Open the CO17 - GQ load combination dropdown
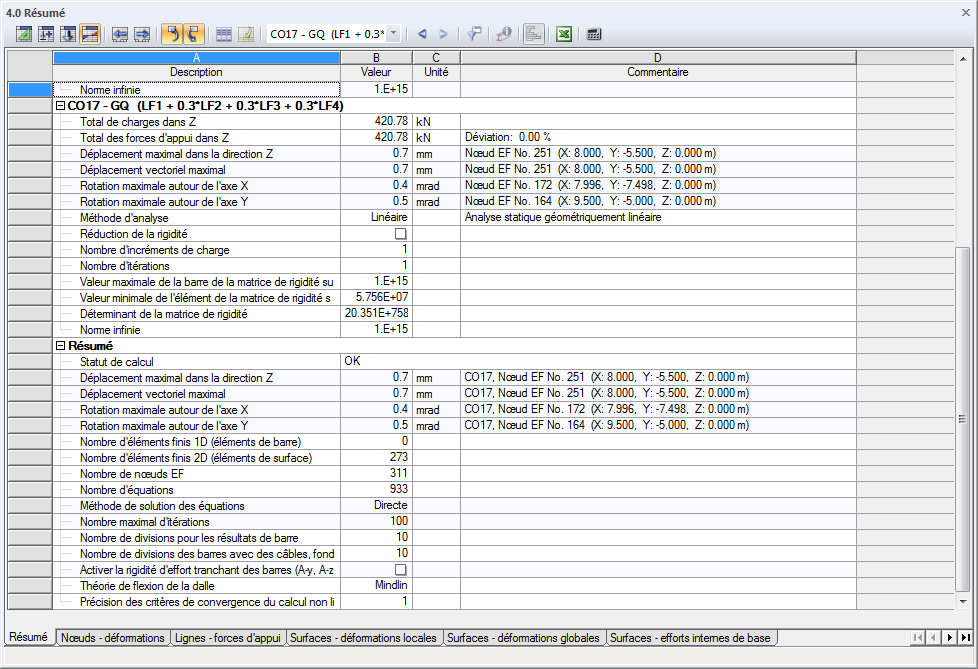Screen dimensions: 978x669 (394, 34)
